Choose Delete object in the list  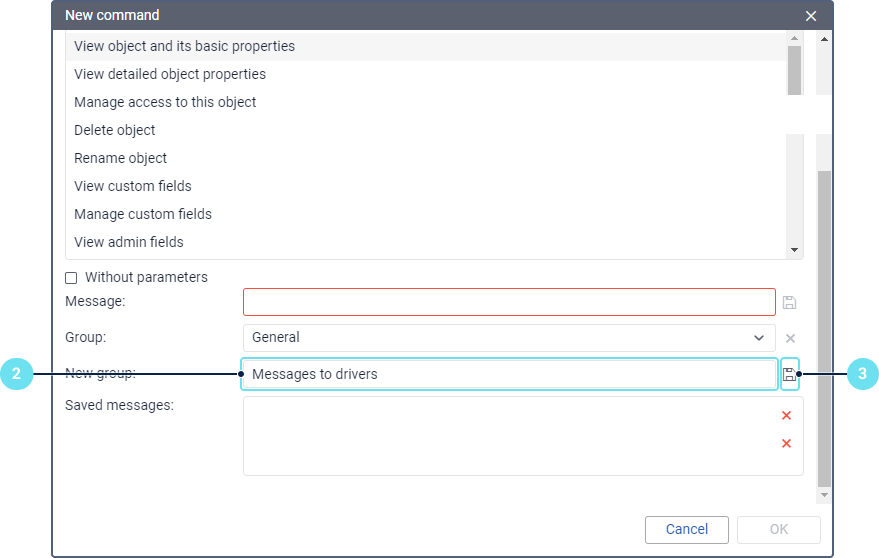point(115,130)
